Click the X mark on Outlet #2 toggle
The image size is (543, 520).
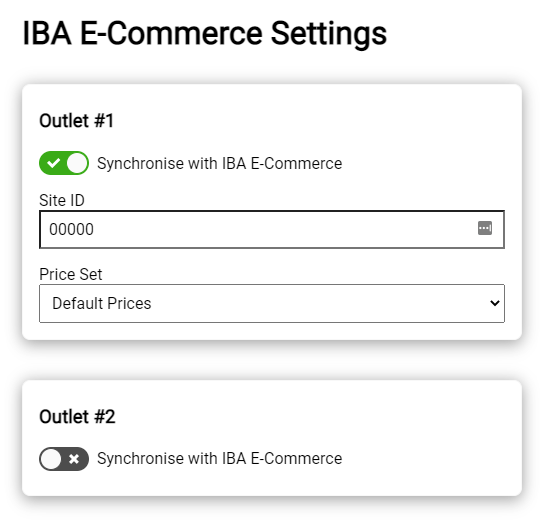point(74,459)
